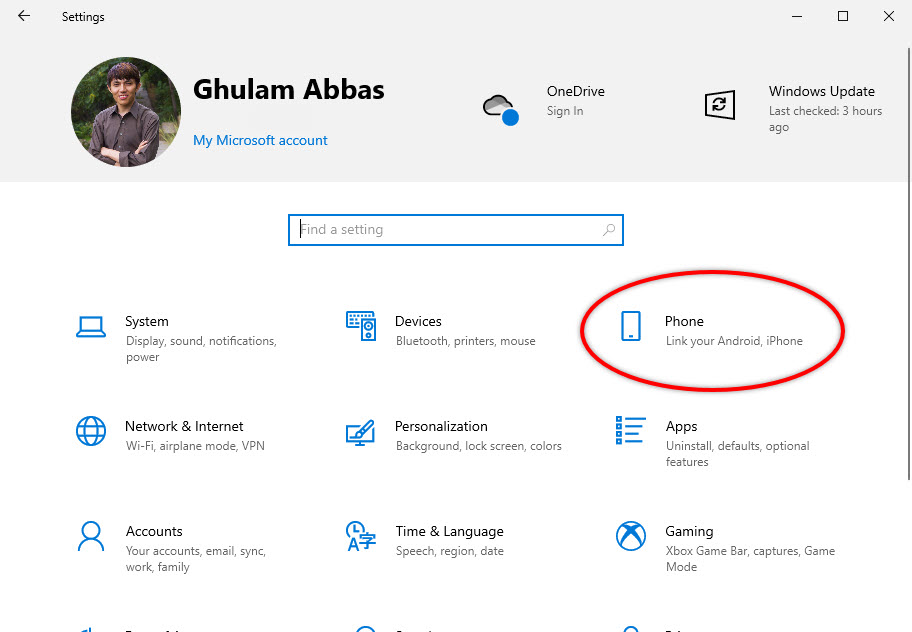Open the Time & Language icon

click(361, 536)
